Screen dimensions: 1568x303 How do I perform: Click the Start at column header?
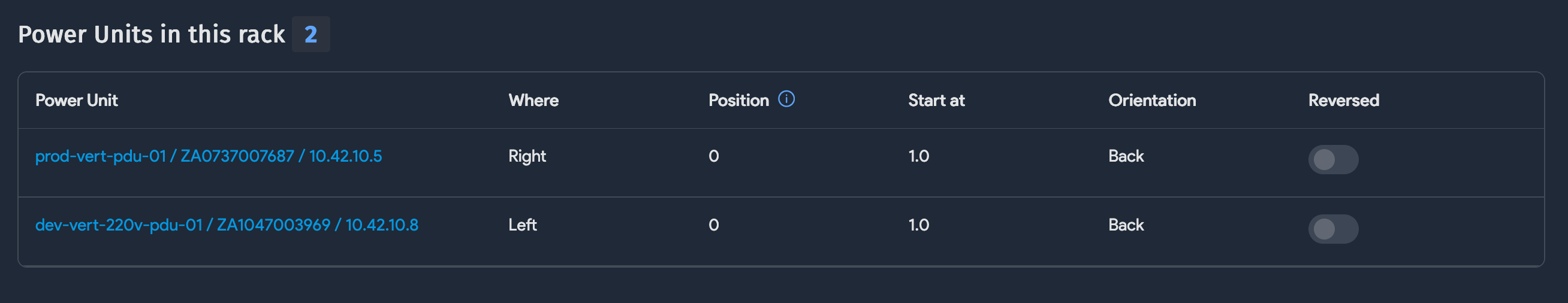[936, 101]
